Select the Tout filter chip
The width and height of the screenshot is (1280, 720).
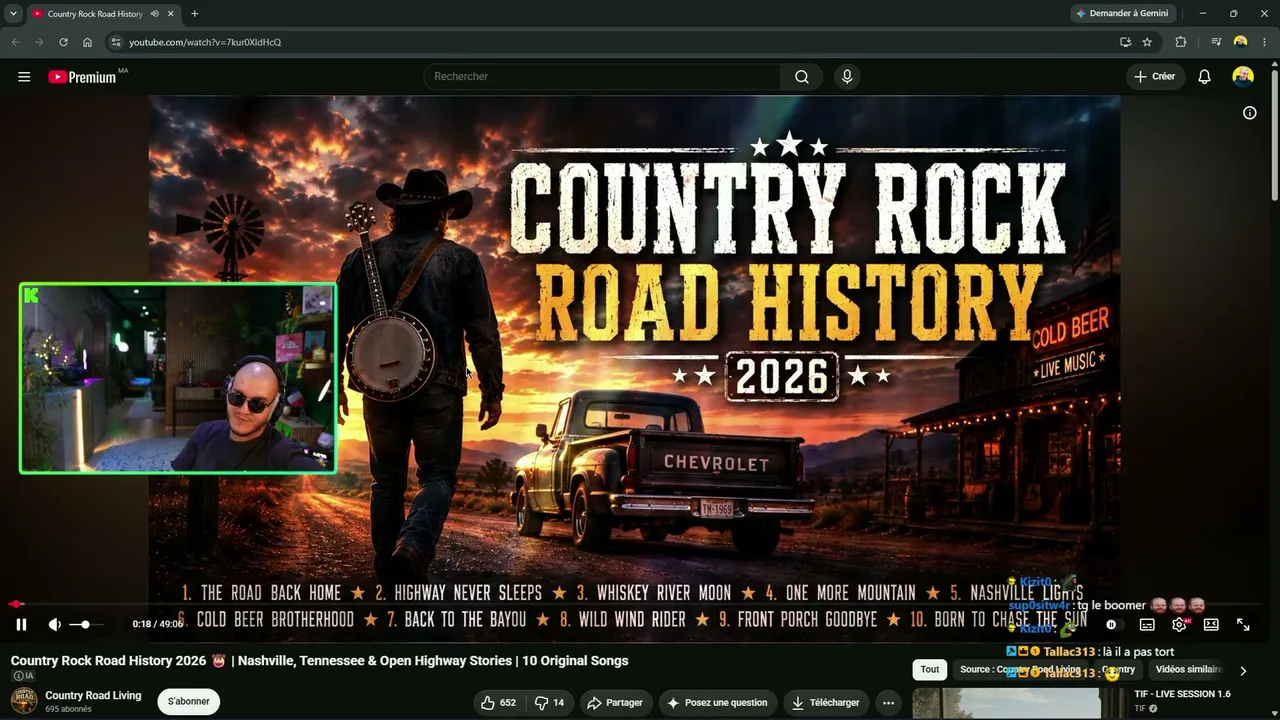pyautogui.click(x=930, y=670)
